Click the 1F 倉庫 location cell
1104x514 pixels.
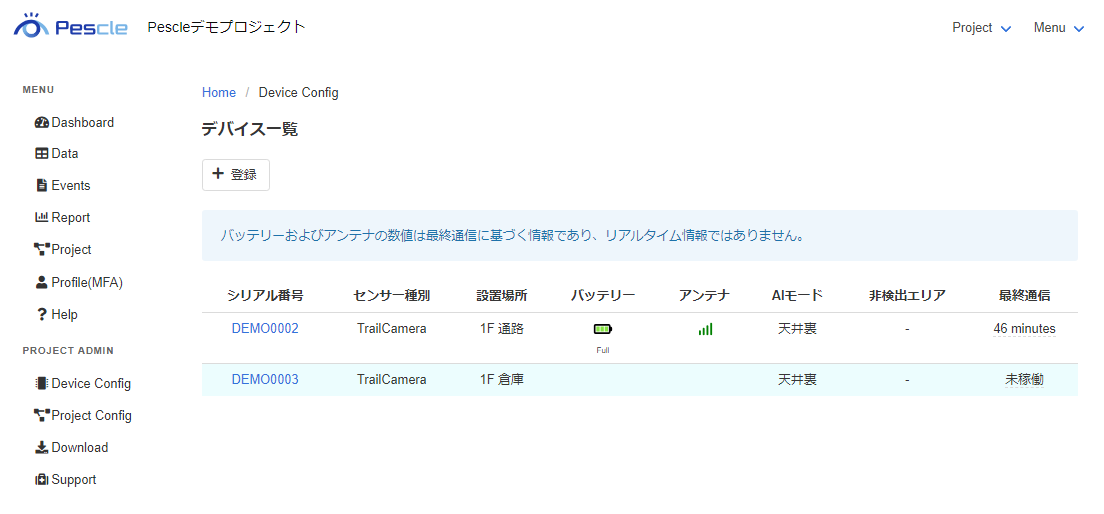click(501, 380)
